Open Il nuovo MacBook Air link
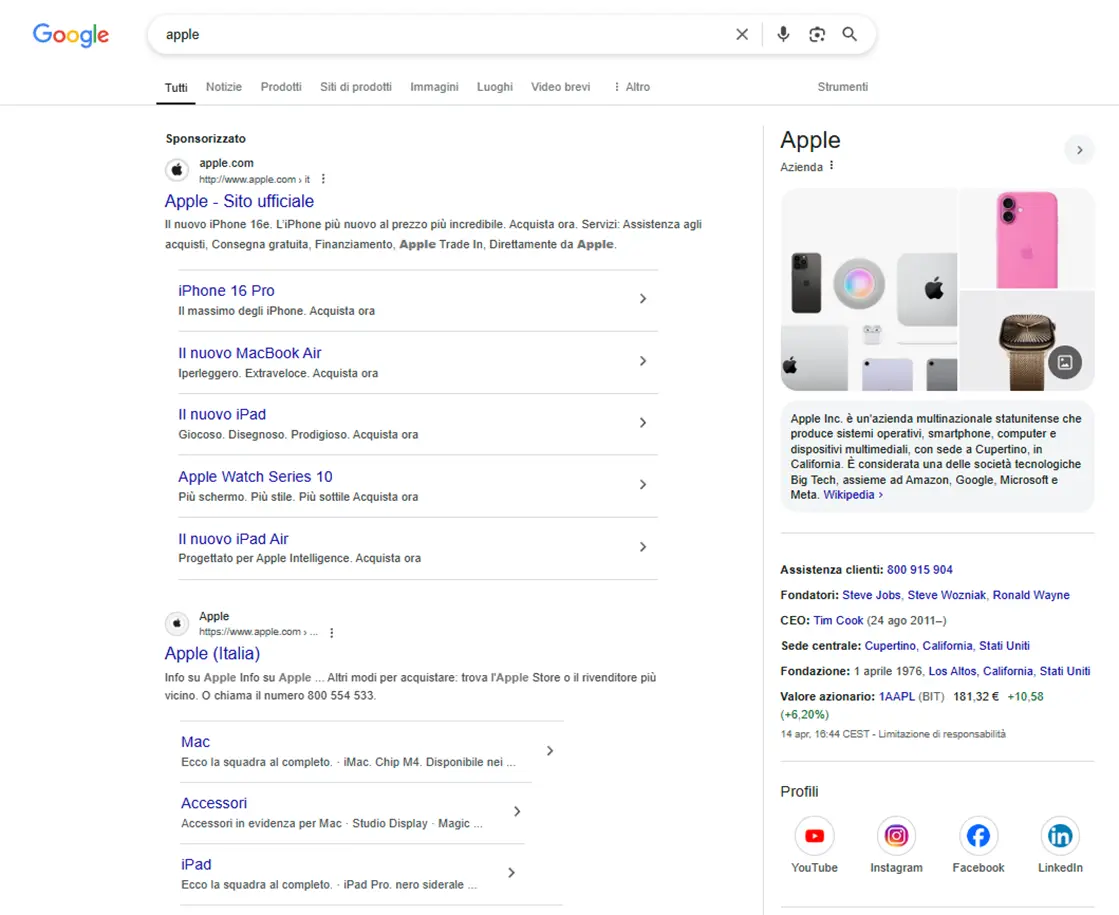Screen dimensions: 1119x915 250,353
